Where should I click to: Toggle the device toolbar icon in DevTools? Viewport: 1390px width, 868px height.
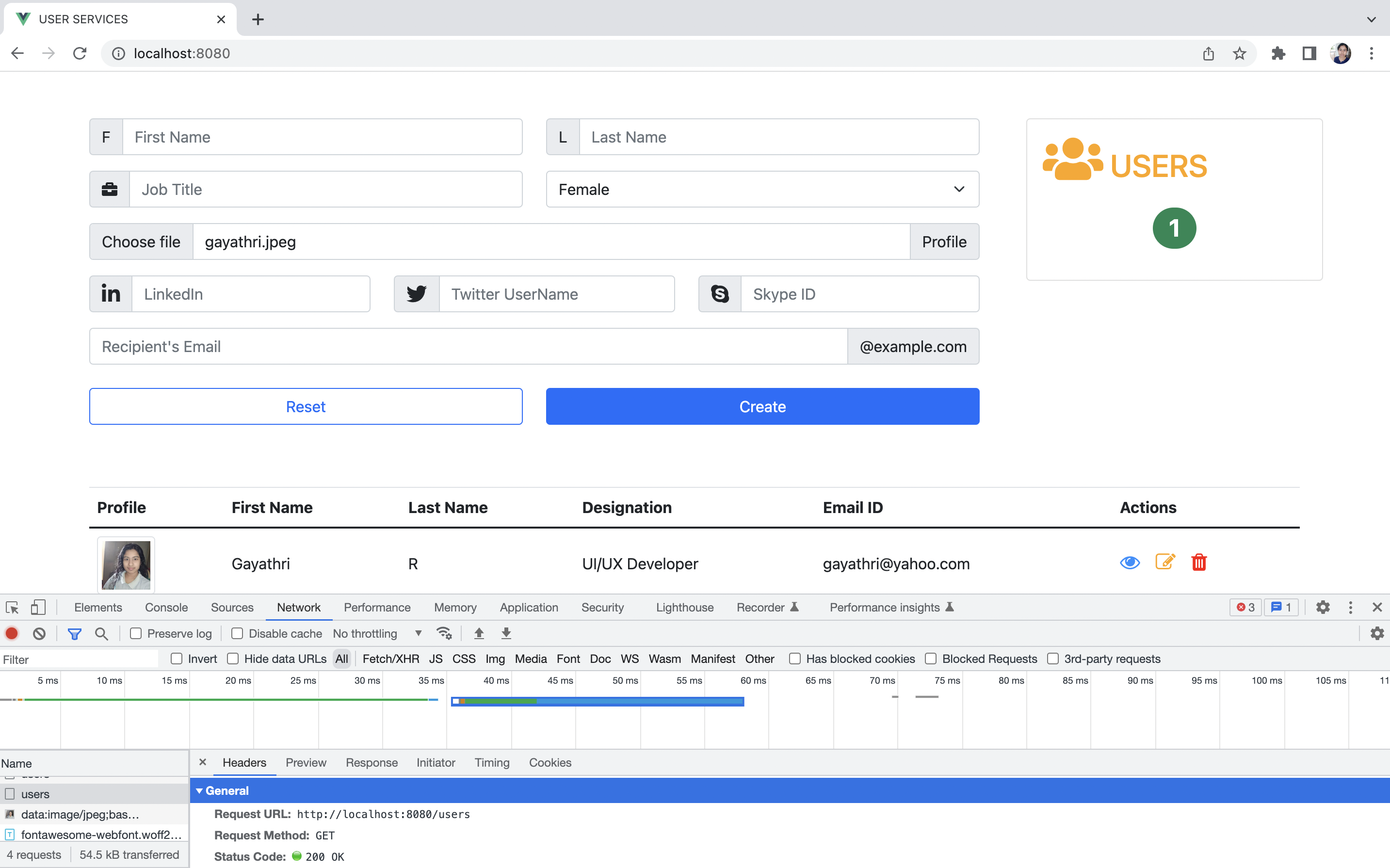(38, 608)
